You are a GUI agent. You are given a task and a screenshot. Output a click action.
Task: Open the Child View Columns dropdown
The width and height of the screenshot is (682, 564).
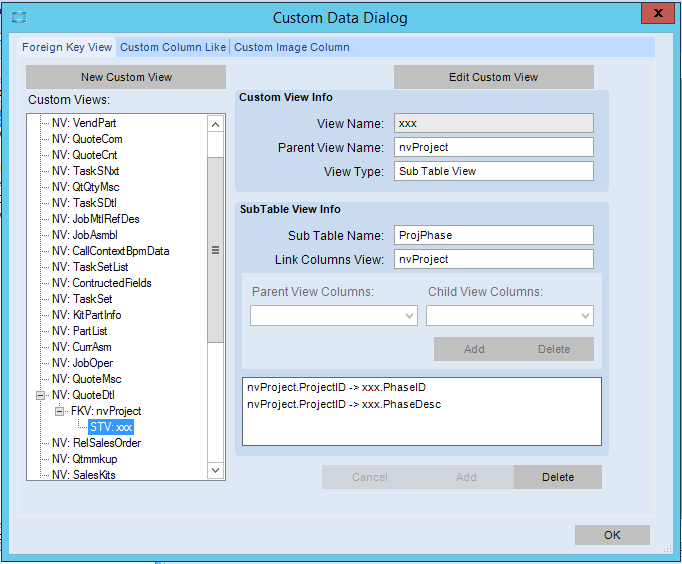pos(509,316)
